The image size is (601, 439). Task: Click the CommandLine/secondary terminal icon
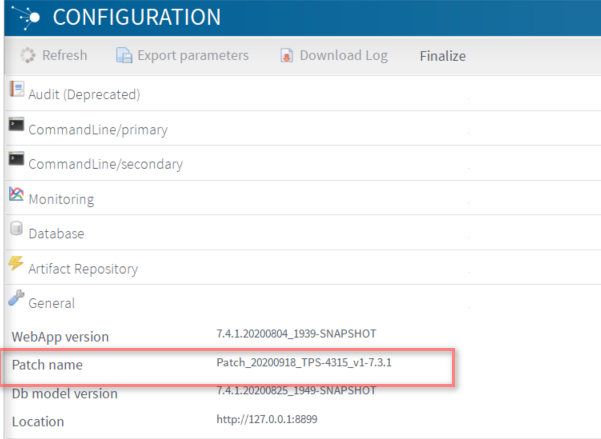pos(16,160)
